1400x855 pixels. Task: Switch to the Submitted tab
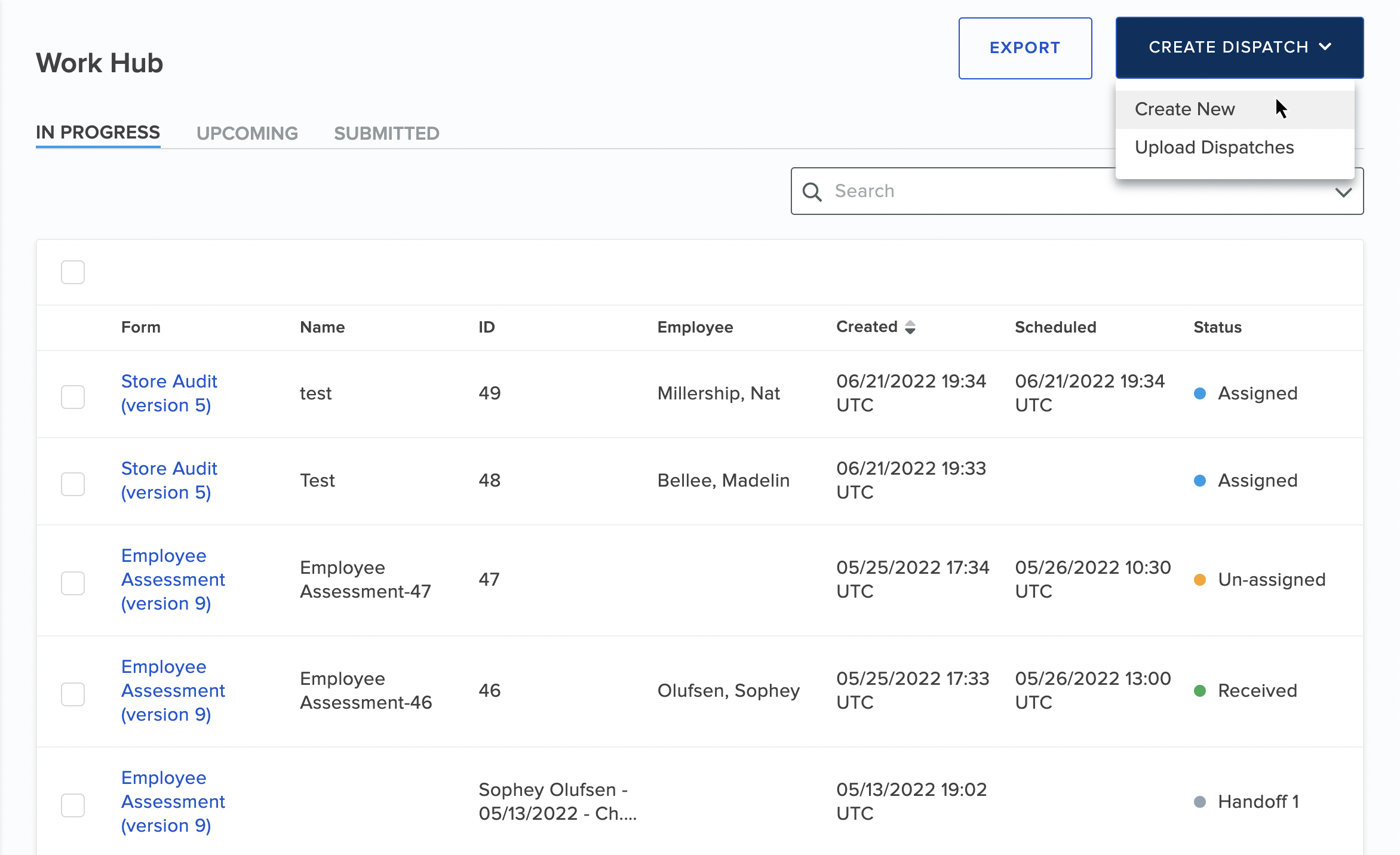tap(386, 133)
